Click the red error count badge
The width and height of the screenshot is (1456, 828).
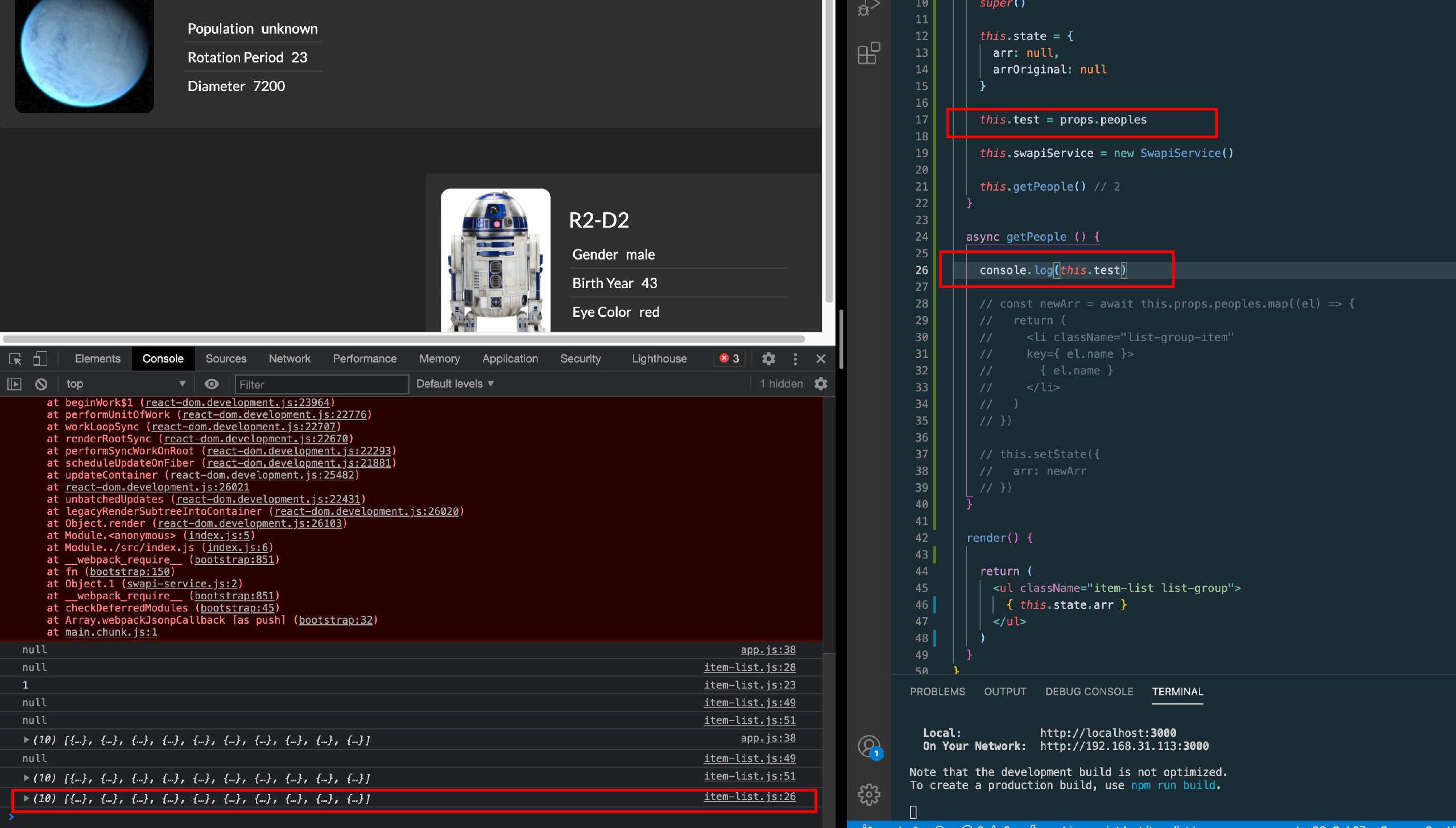729,359
